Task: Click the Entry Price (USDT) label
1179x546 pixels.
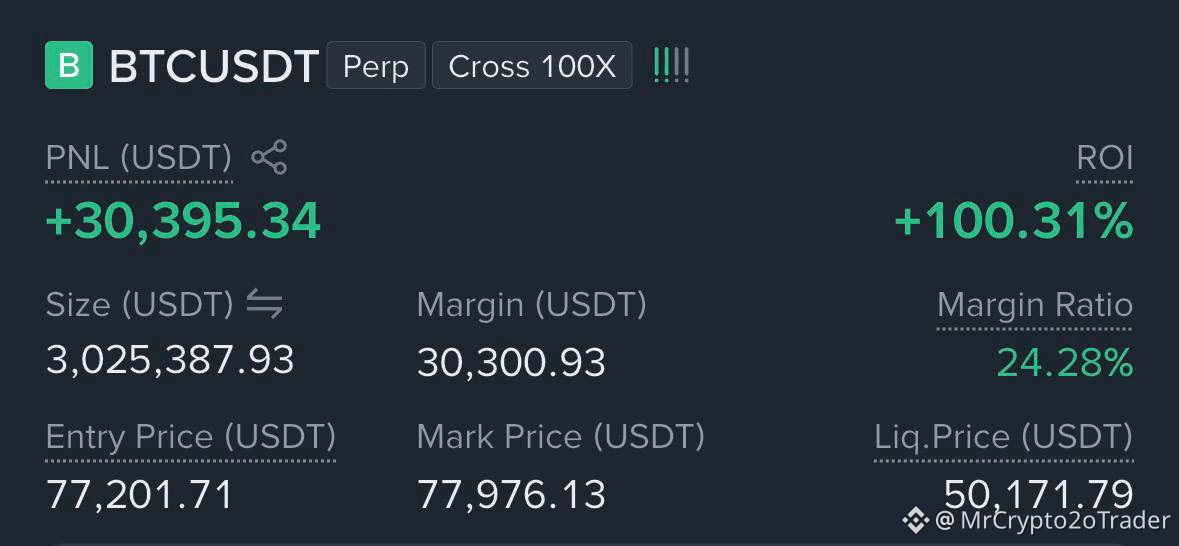Action: (191, 438)
